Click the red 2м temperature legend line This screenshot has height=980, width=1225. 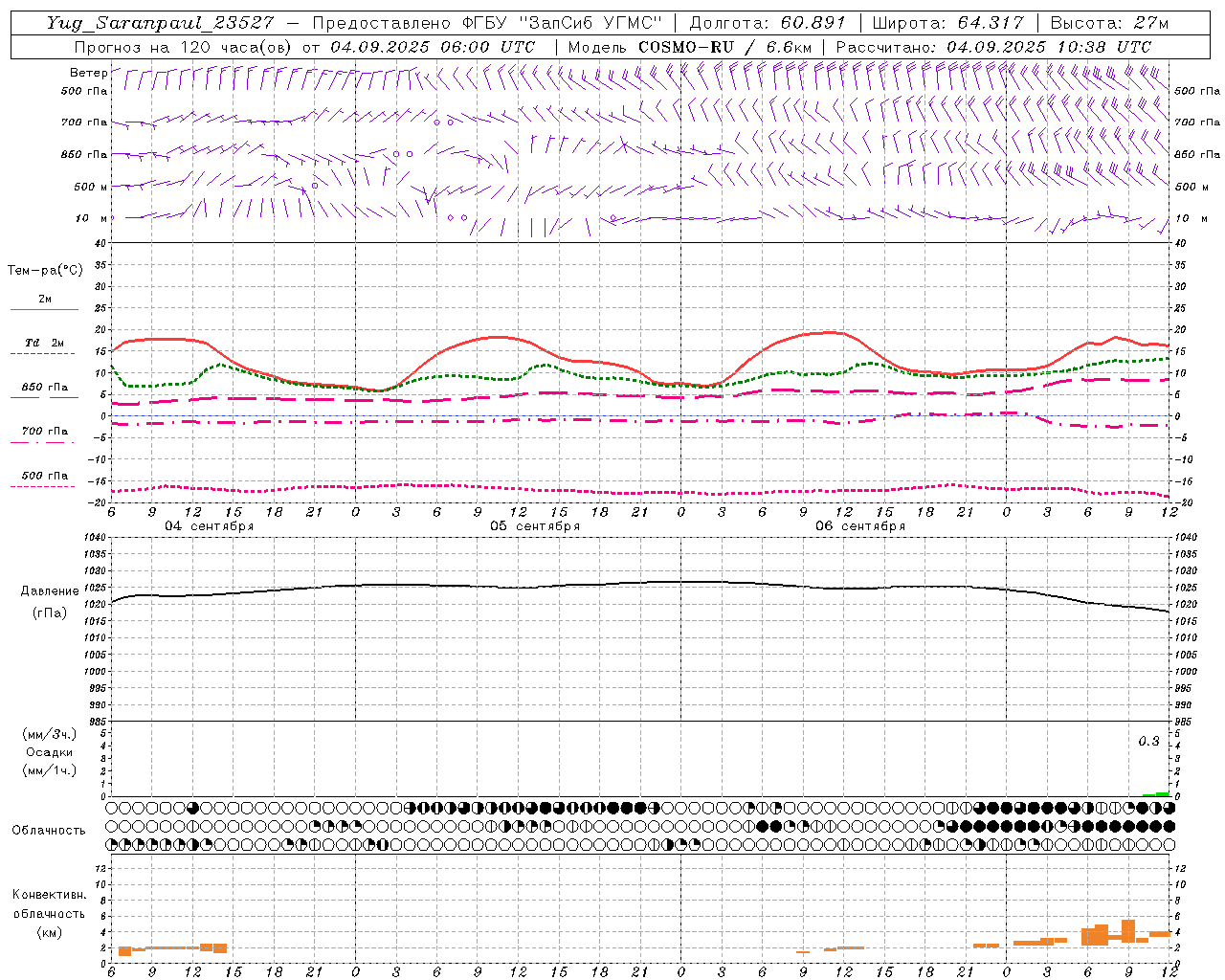pos(44,309)
